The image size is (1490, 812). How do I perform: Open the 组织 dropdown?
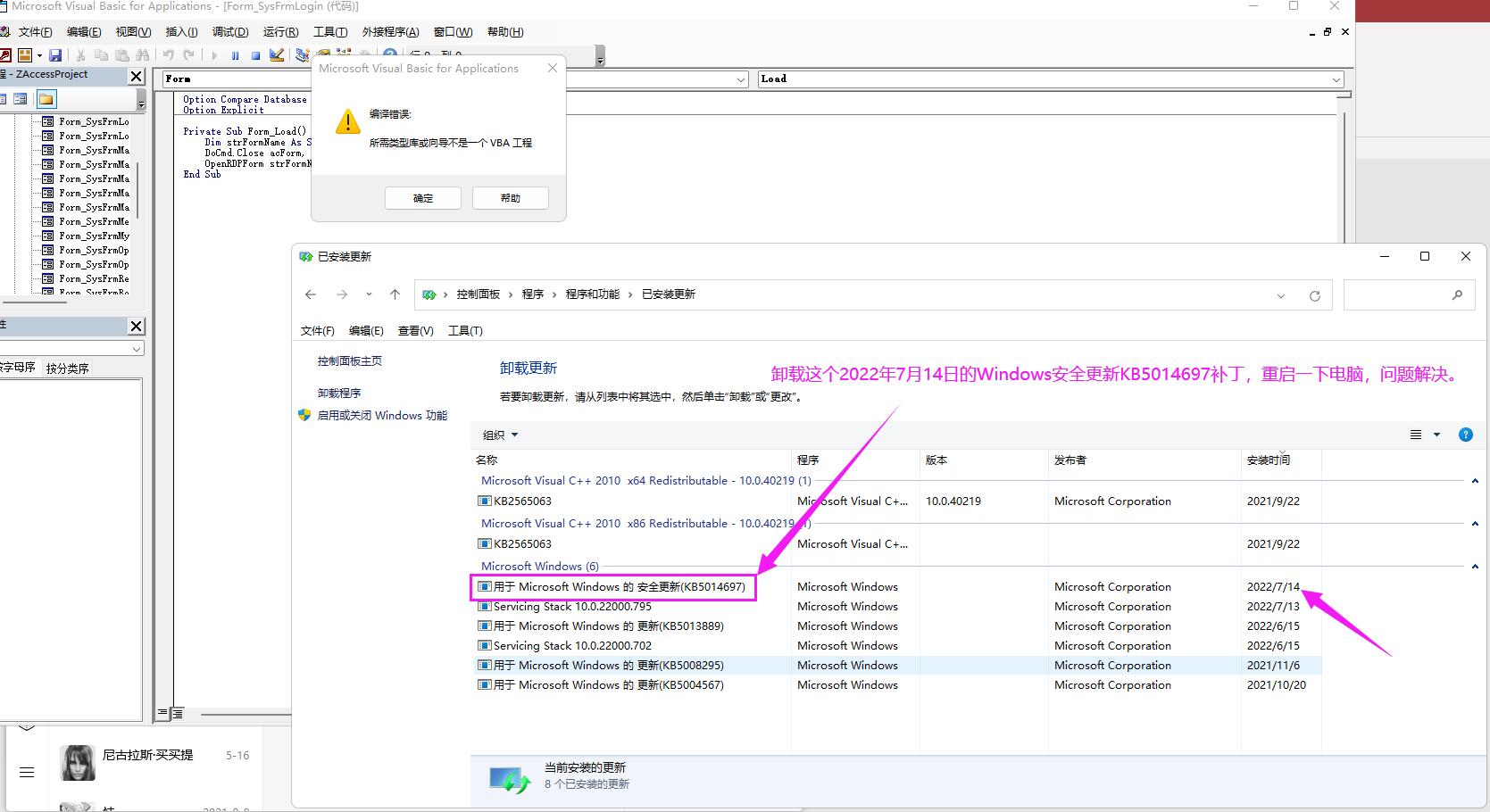(500, 435)
